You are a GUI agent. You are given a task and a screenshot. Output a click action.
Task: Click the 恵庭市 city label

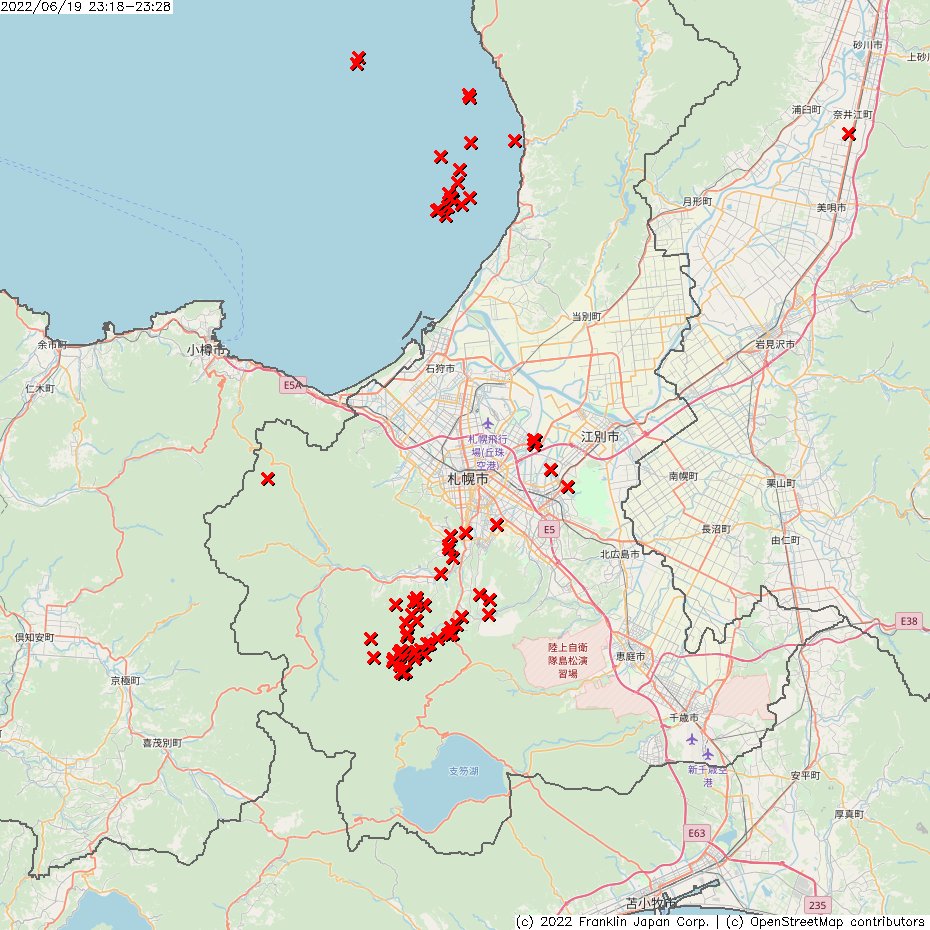(630, 656)
